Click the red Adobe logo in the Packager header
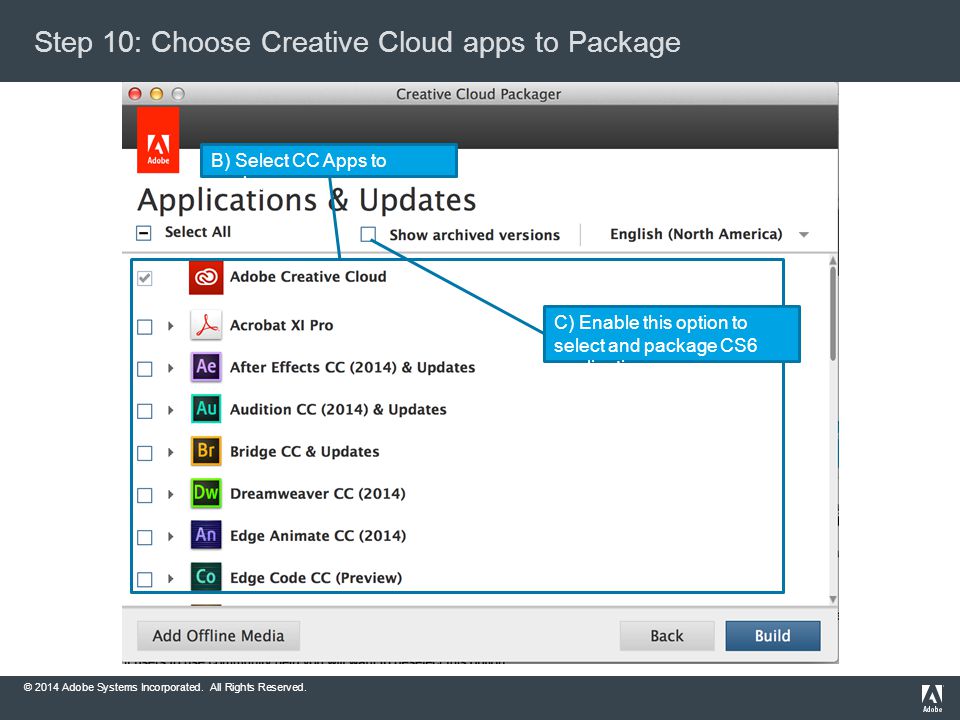 pyautogui.click(x=158, y=140)
